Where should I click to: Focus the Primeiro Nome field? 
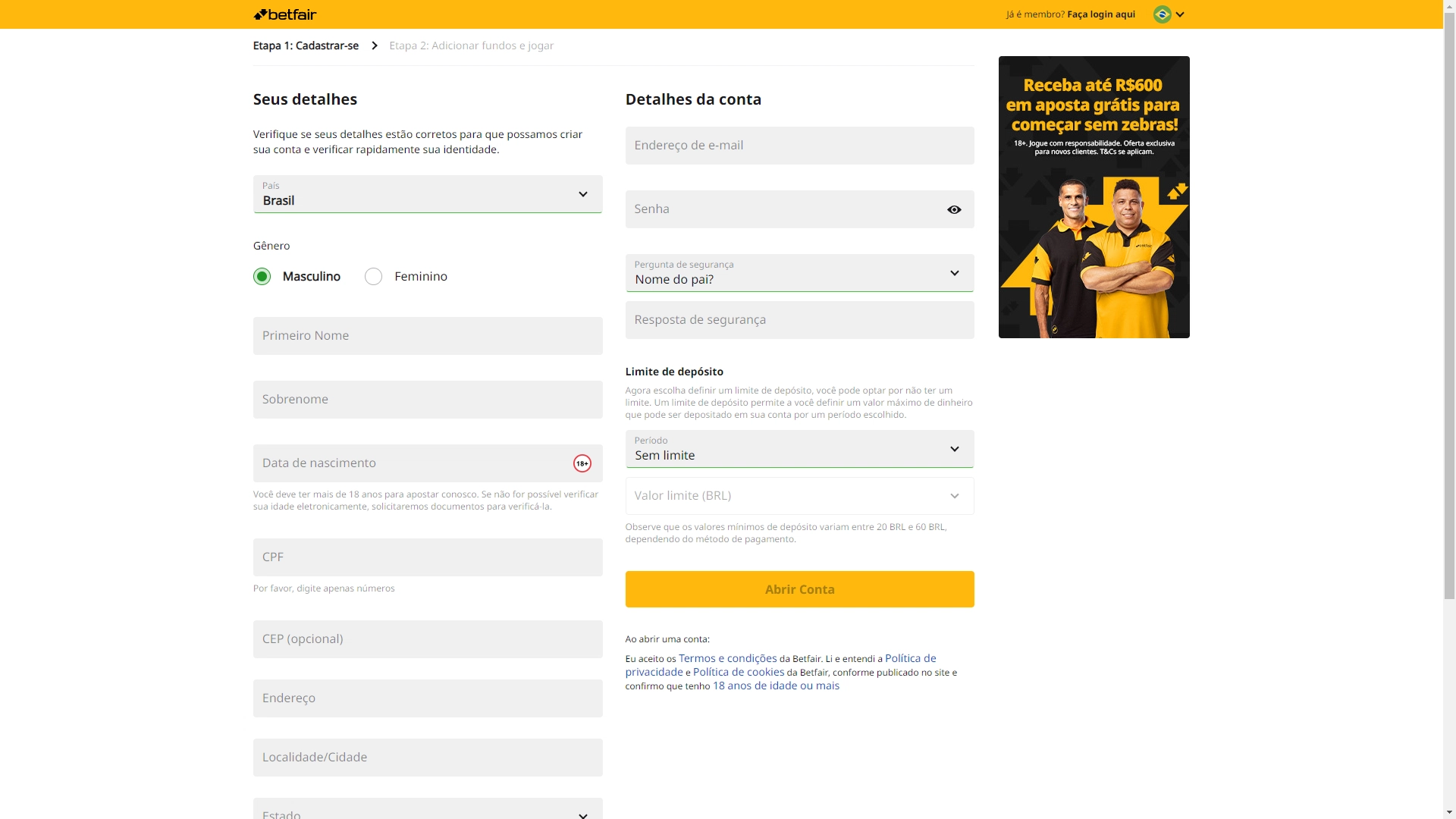click(428, 336)
